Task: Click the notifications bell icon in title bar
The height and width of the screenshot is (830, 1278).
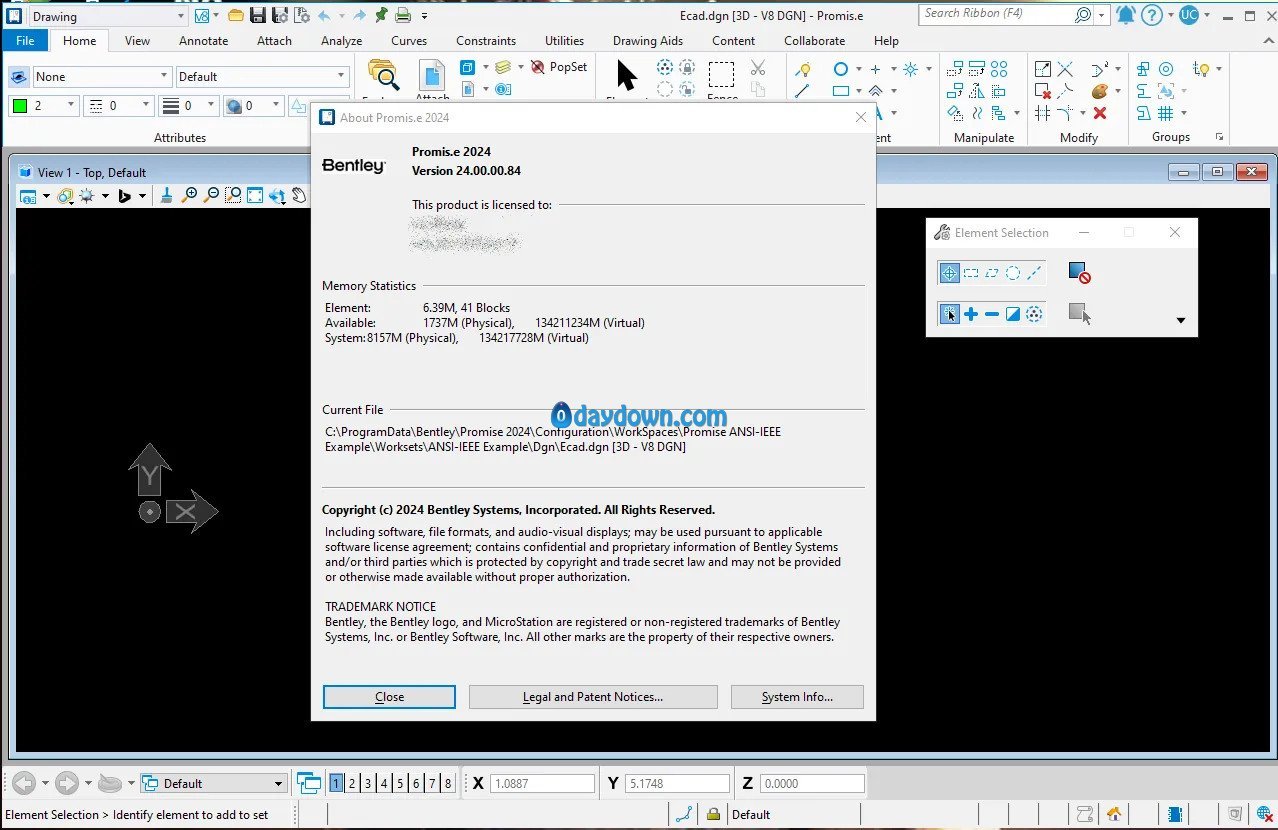Action: click(x=1126, y=15)
